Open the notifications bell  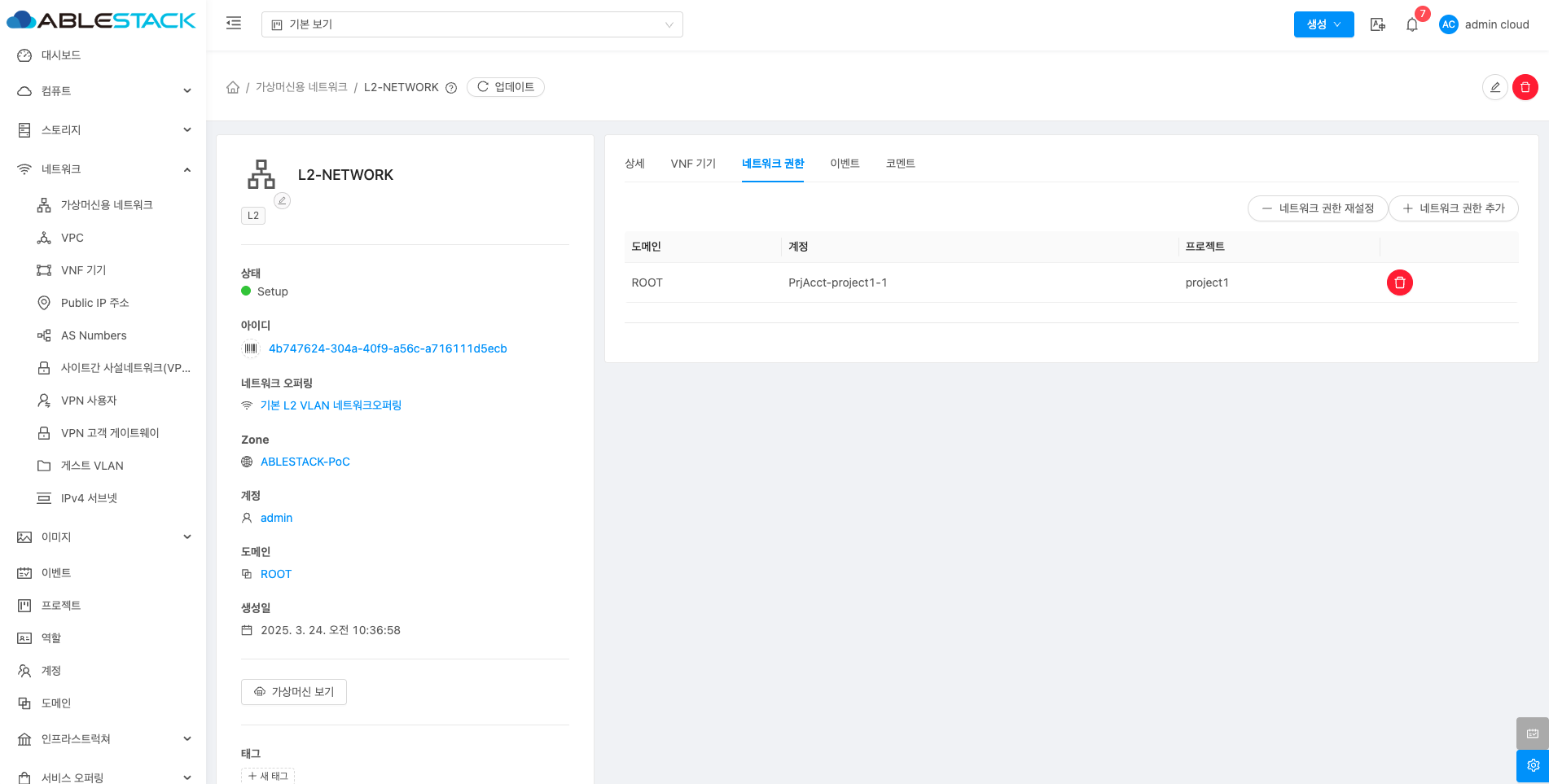pos(1412,24)
